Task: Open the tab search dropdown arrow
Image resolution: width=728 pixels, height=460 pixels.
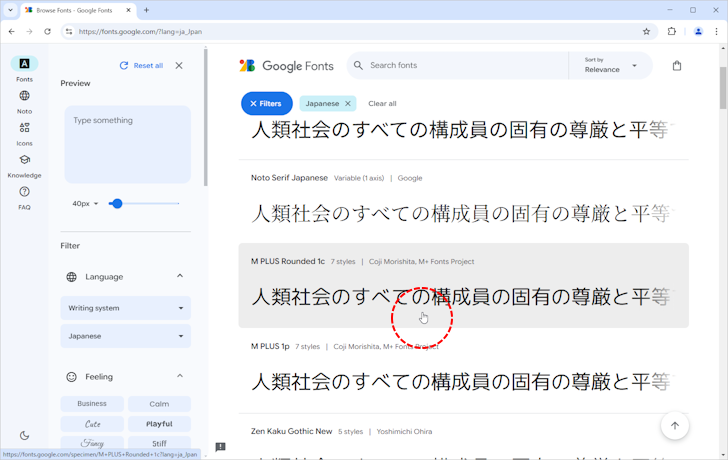Action: (x=10, y=10)
